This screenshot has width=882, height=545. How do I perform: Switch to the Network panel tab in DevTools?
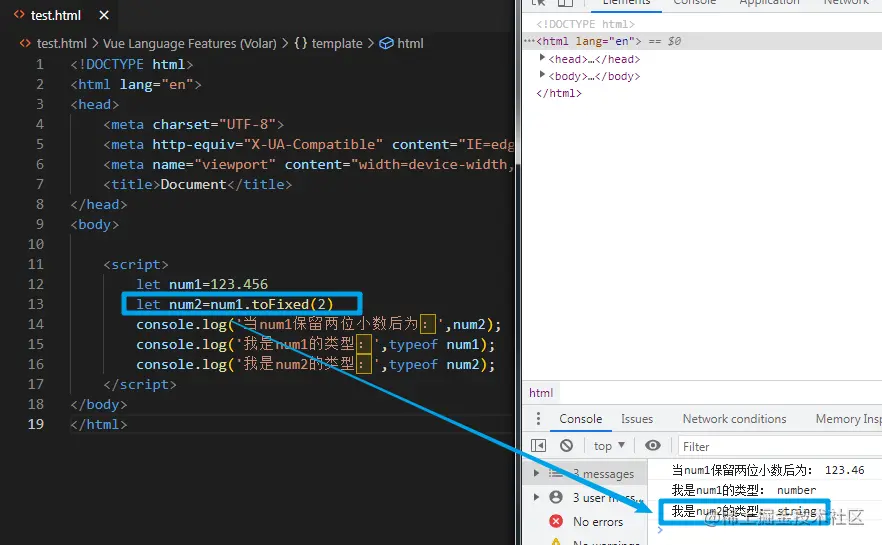coord(846,3)
